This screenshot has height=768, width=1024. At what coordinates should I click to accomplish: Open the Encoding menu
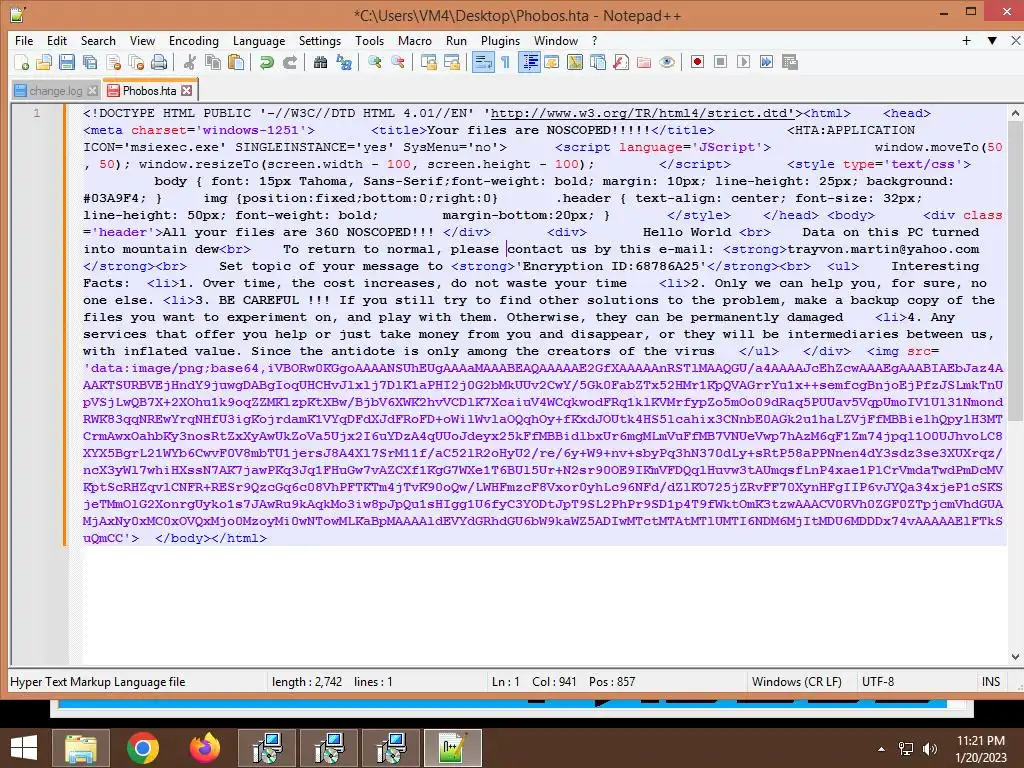[193, 40]
